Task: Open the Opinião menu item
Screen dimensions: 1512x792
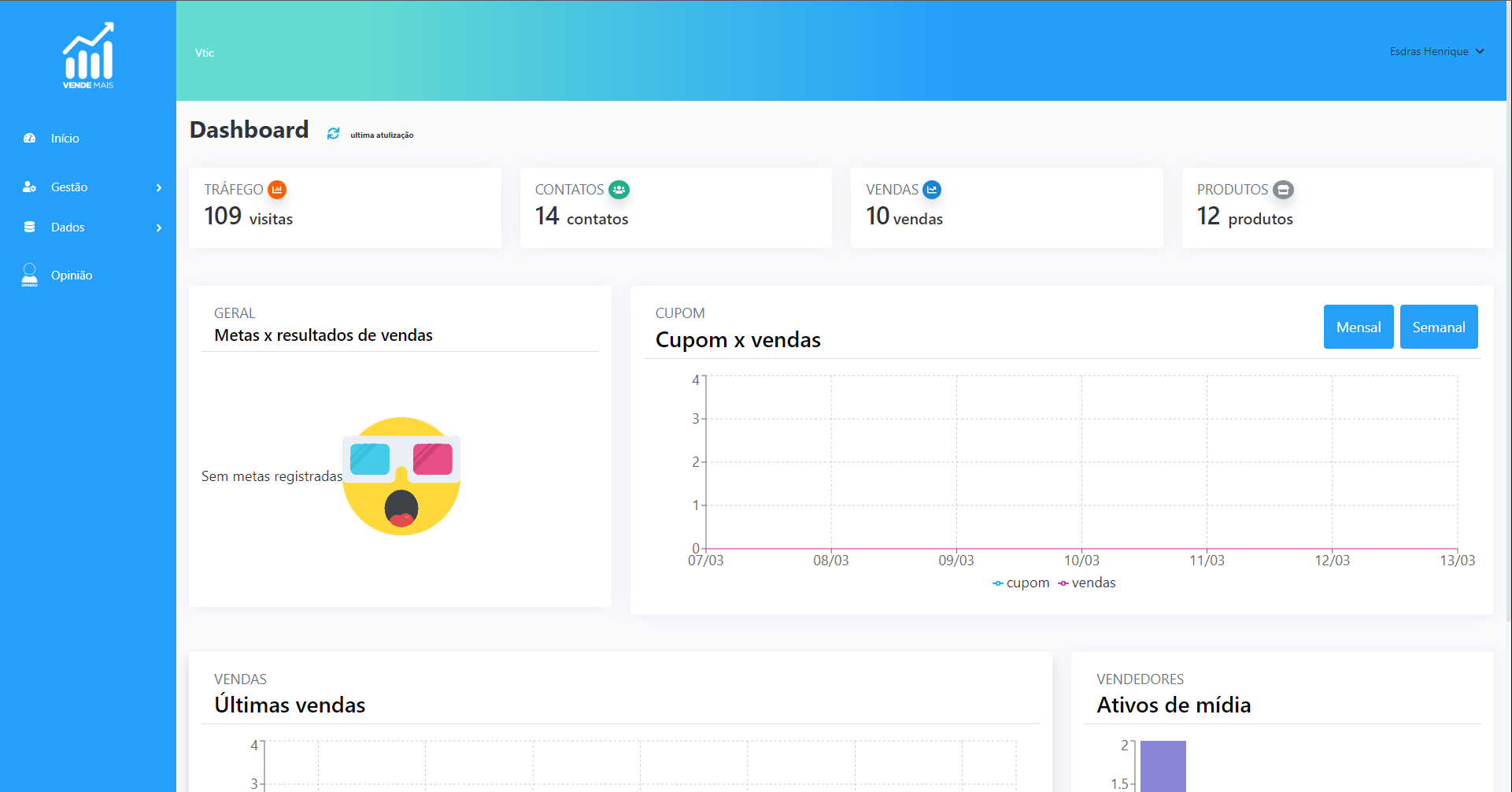Action: click(72, 276)
